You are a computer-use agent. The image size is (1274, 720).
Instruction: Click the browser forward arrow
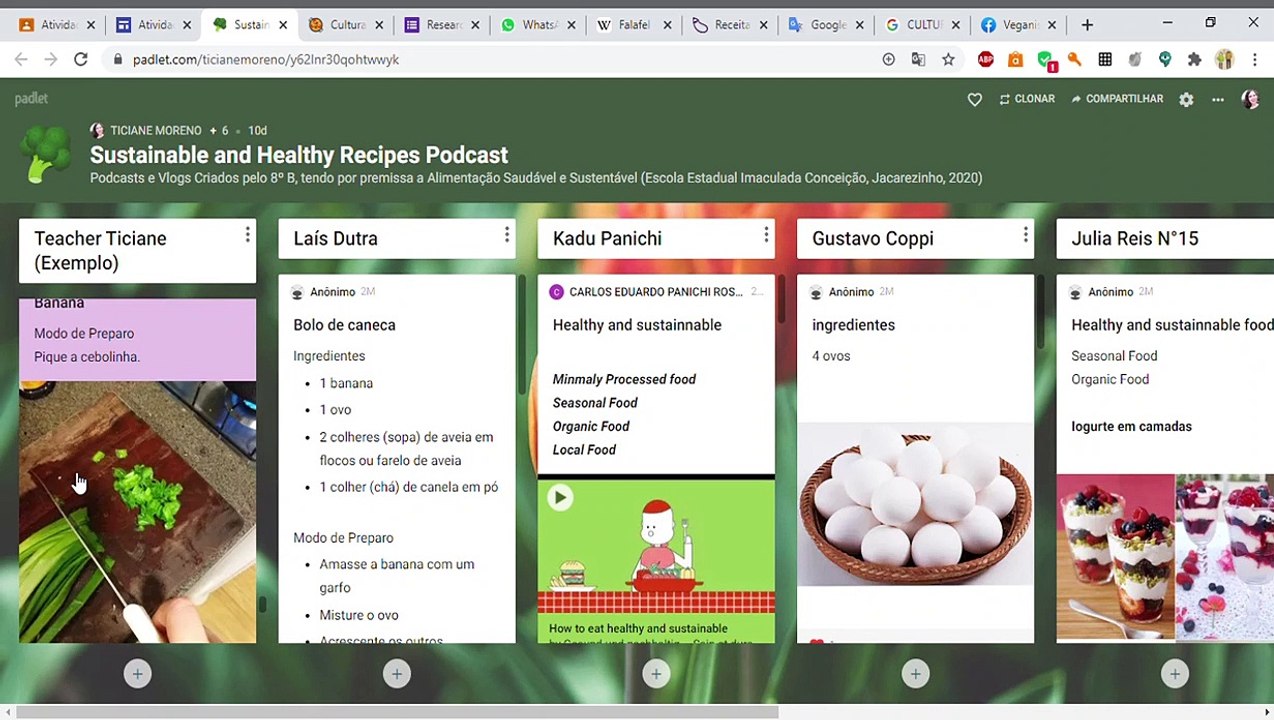pos(51,60)
